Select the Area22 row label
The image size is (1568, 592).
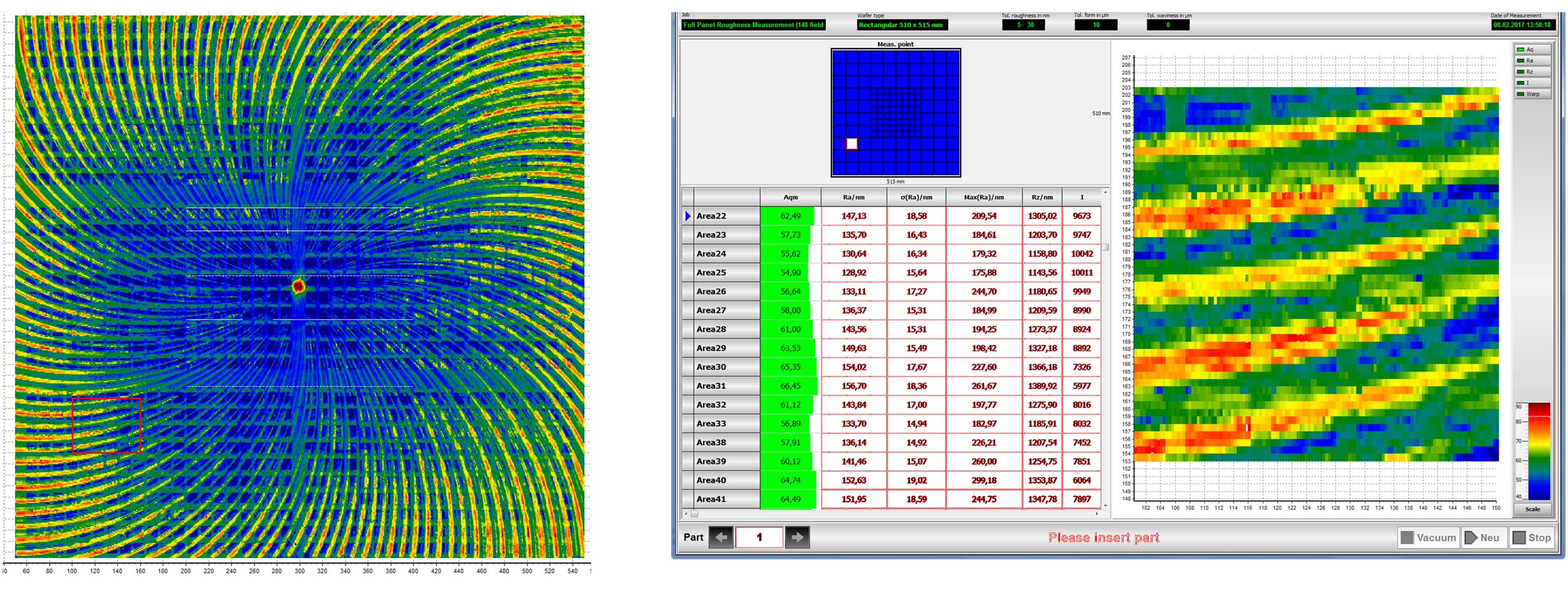[727, 216]
